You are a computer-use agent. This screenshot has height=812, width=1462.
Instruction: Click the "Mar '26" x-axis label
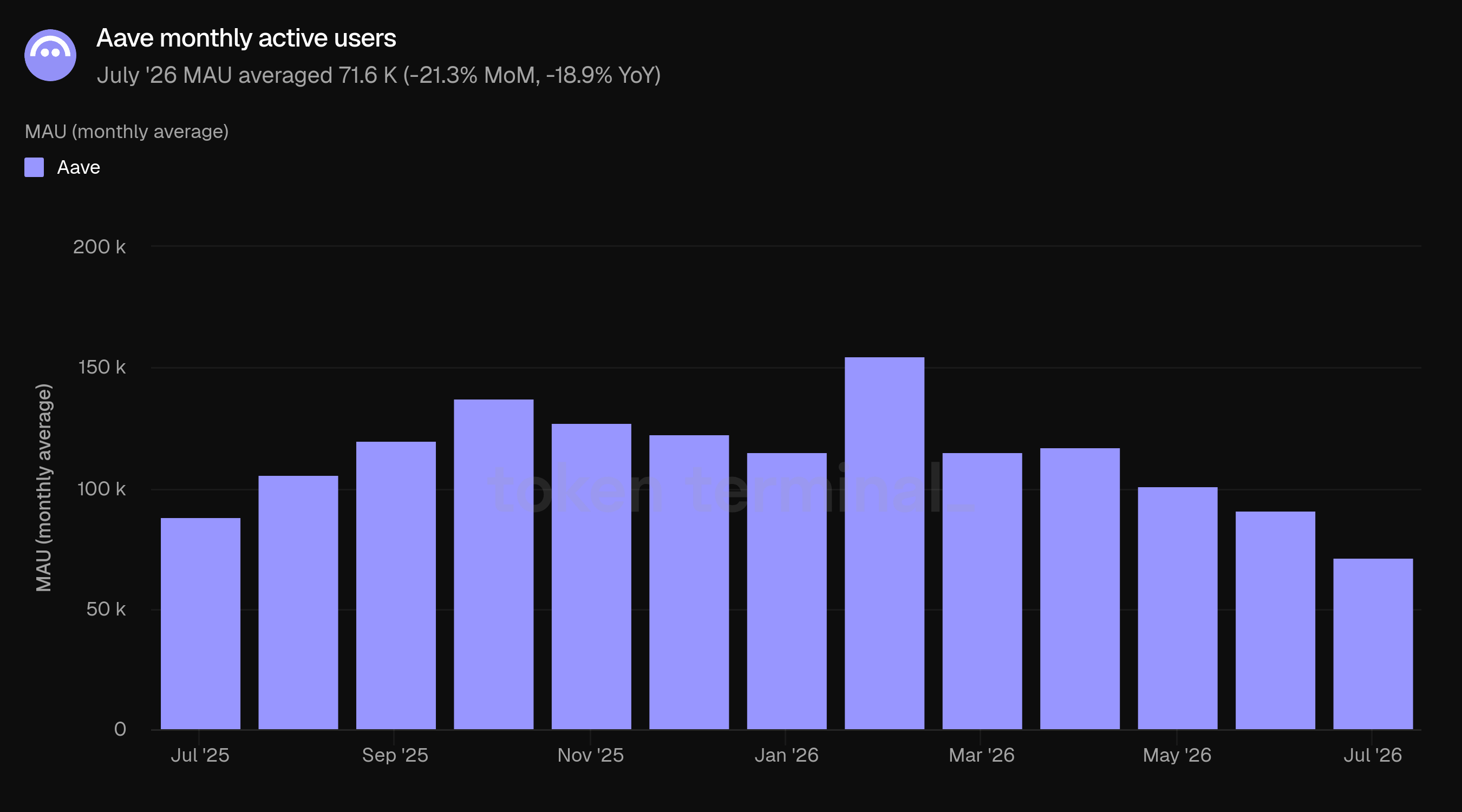(x=981, y=755)
